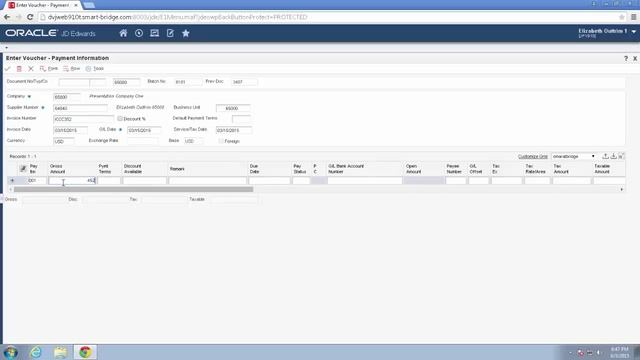Toggle the Discount % checkbox
This screenshot has width=640, height=360.
(x=120, y=118)
